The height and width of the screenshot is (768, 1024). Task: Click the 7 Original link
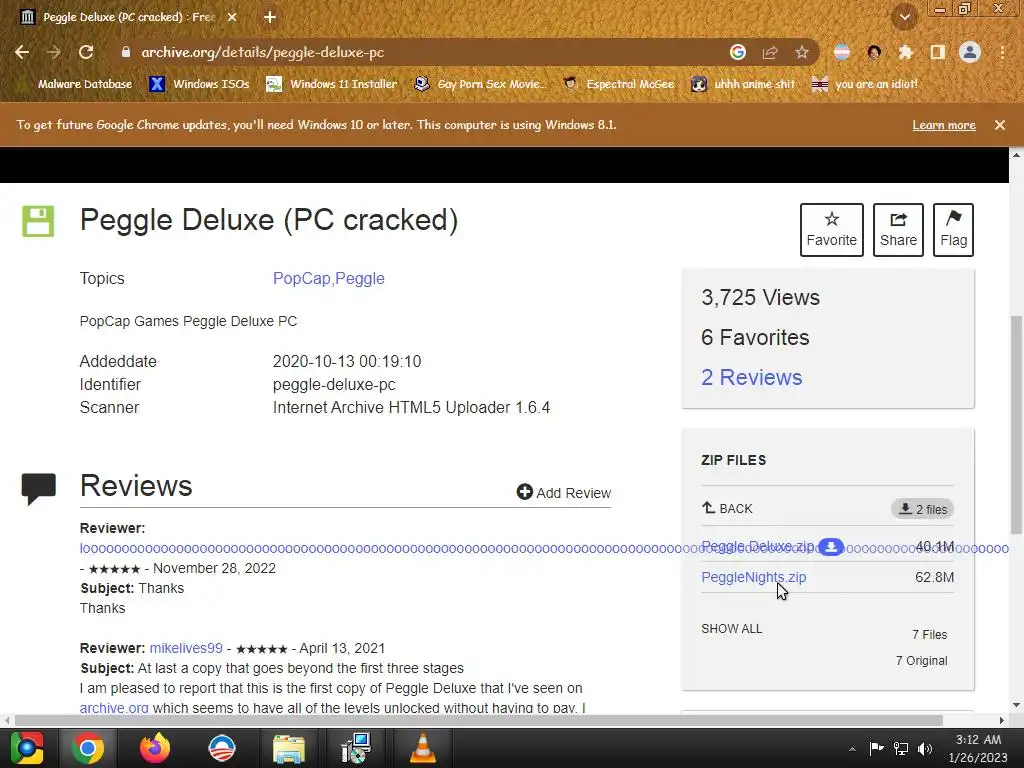coord(921,660)
